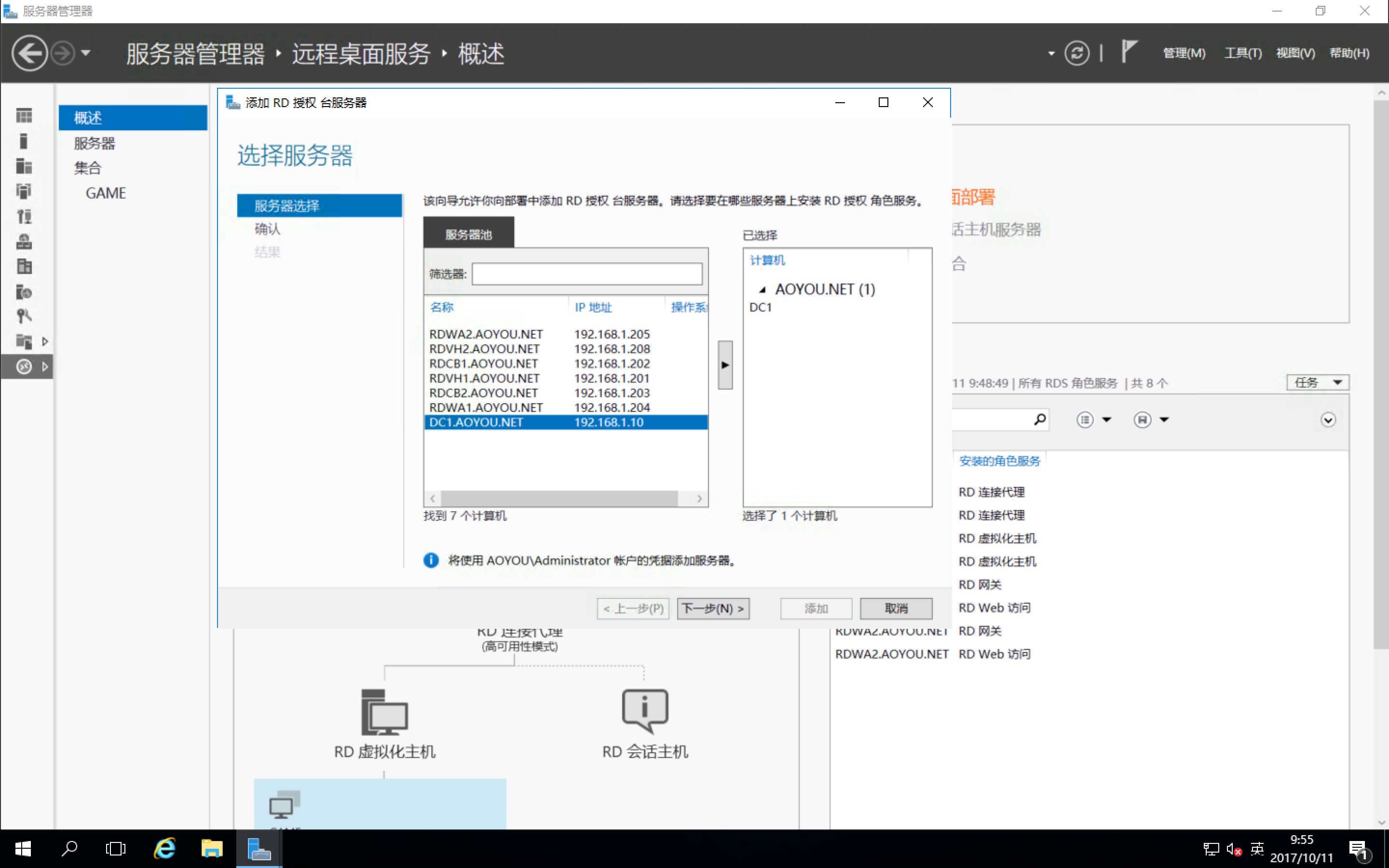Click 确认 wizard step
1389x868 pixels.
[x=268, y=229]
